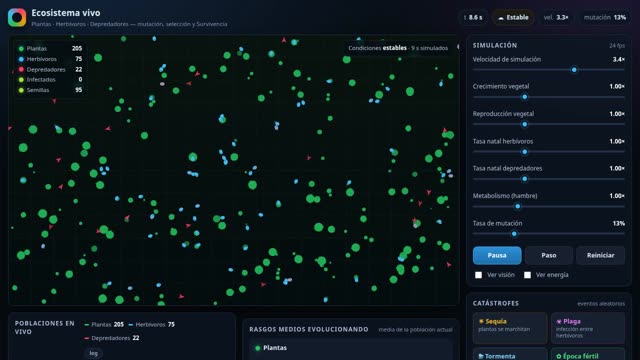Viewport: 640px width, 360px height.
Task: Trigger the Época fértil event
Action: tap(588, 354)
